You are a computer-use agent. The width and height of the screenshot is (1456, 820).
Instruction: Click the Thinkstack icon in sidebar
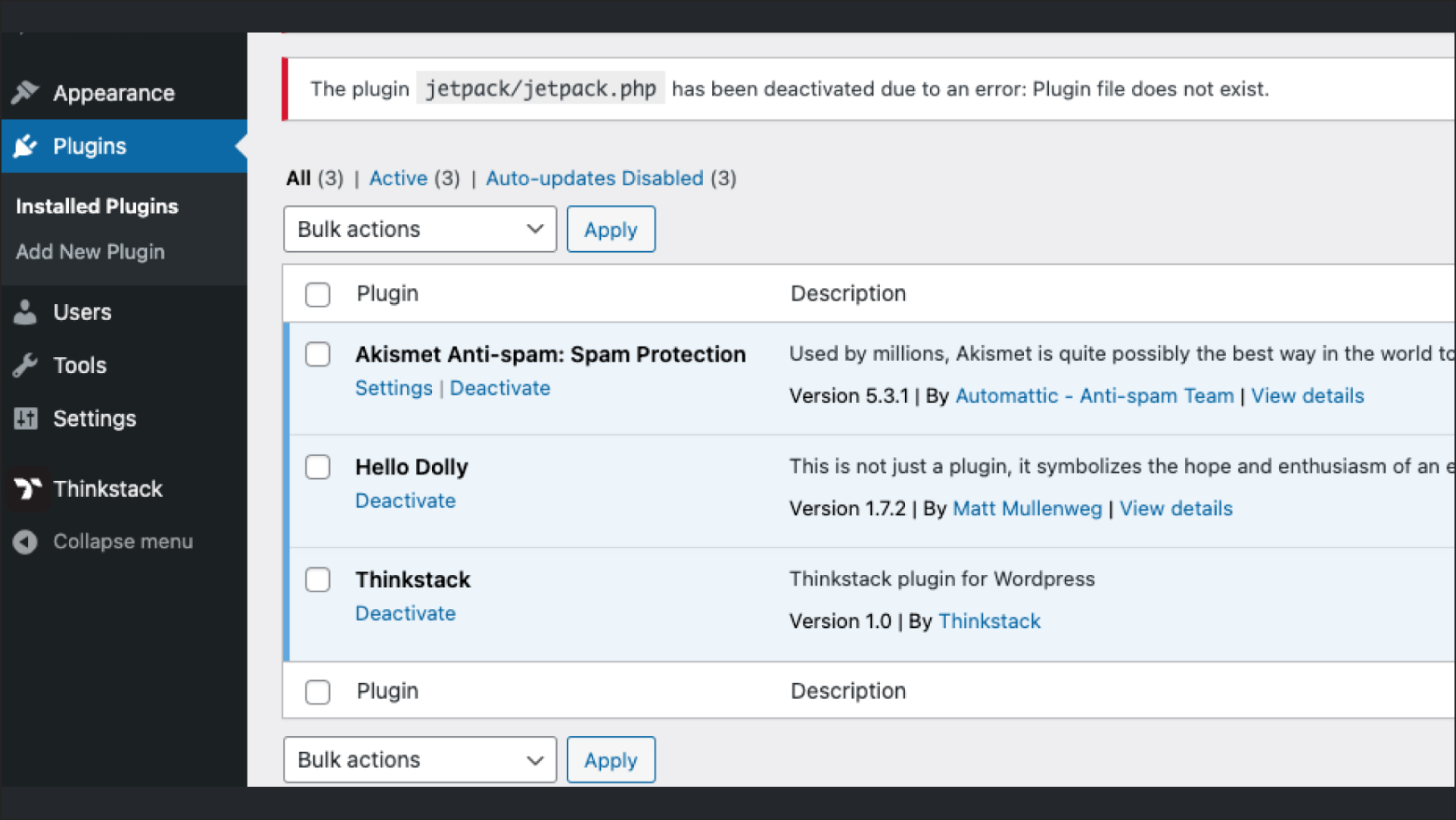pyautogui.click(x=27, y=488)
